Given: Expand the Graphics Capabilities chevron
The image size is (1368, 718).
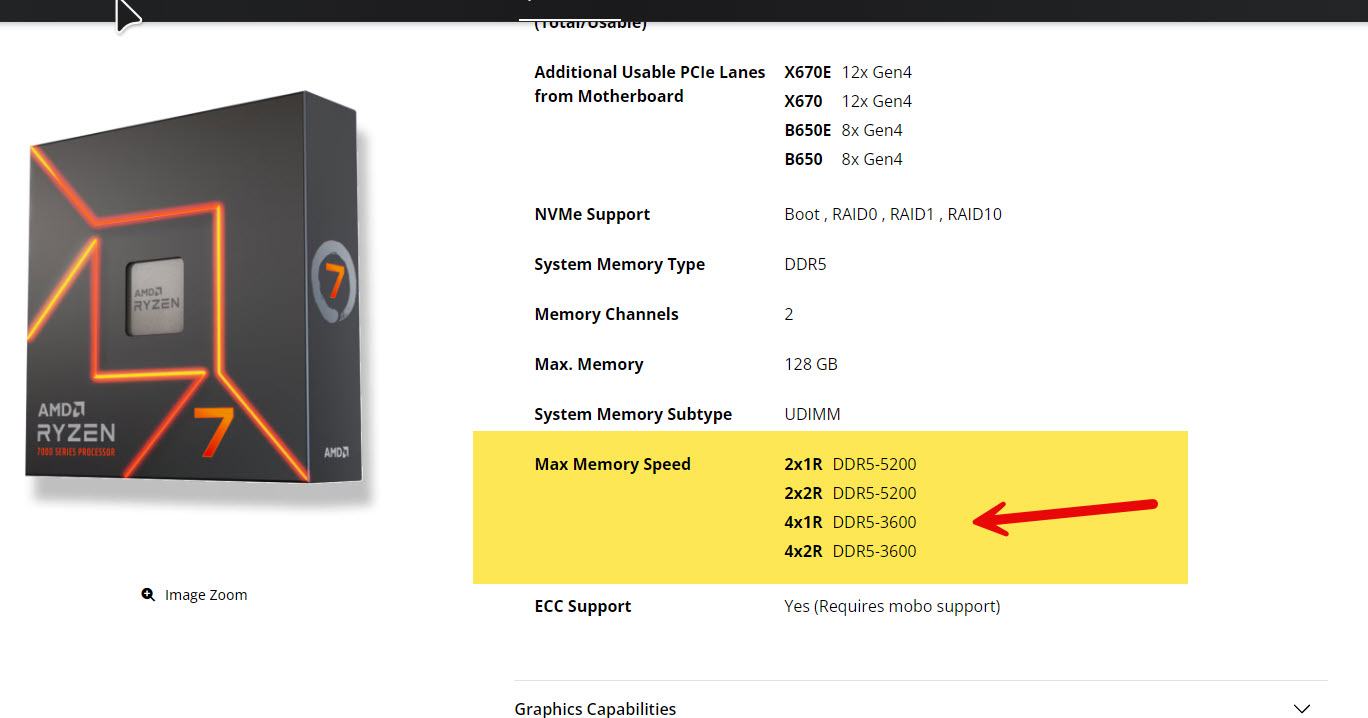Looking at the screenshot, I should point(1301,709).
